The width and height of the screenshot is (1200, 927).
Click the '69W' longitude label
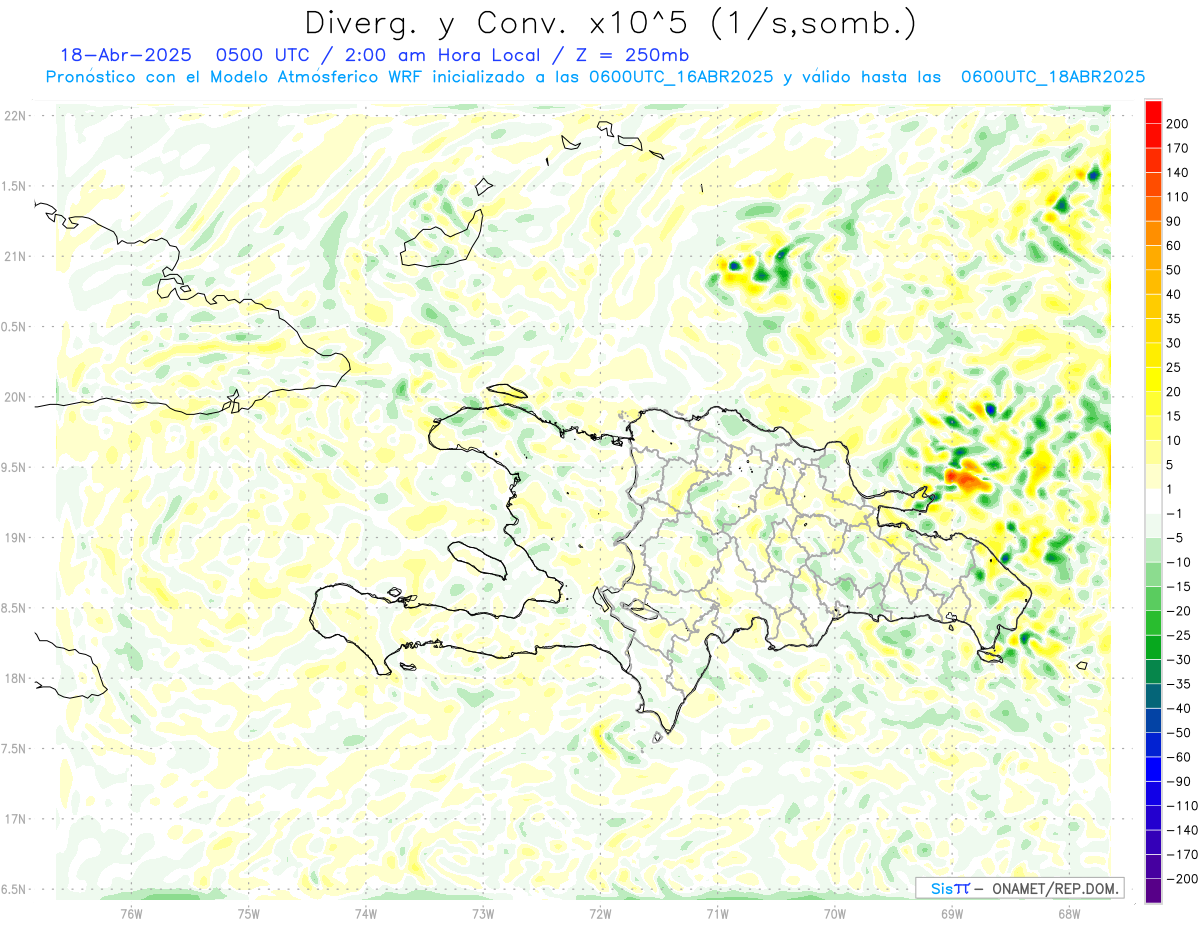coord(951,914)
